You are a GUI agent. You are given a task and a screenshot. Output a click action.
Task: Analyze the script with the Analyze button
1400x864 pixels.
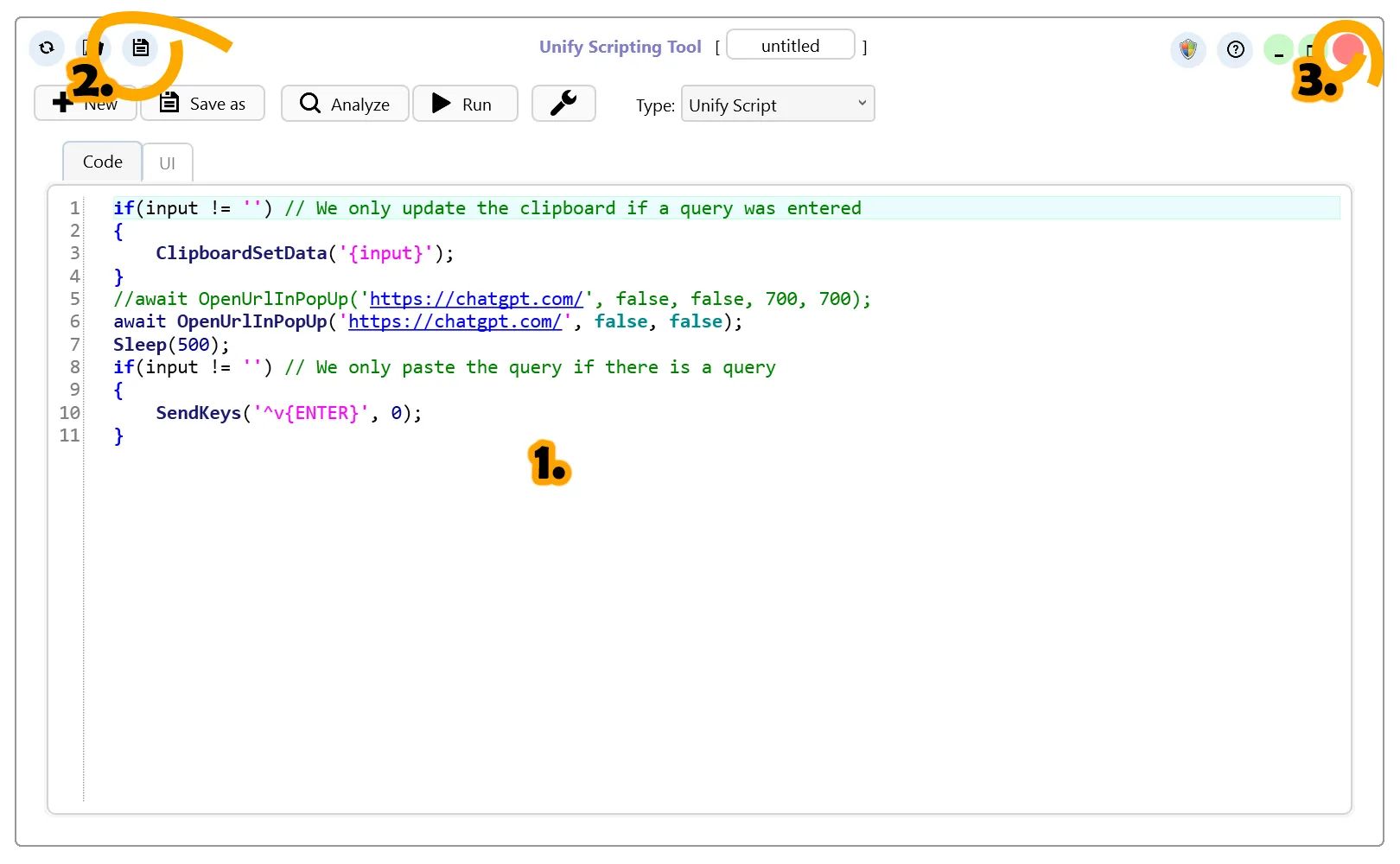pos(345,104)
